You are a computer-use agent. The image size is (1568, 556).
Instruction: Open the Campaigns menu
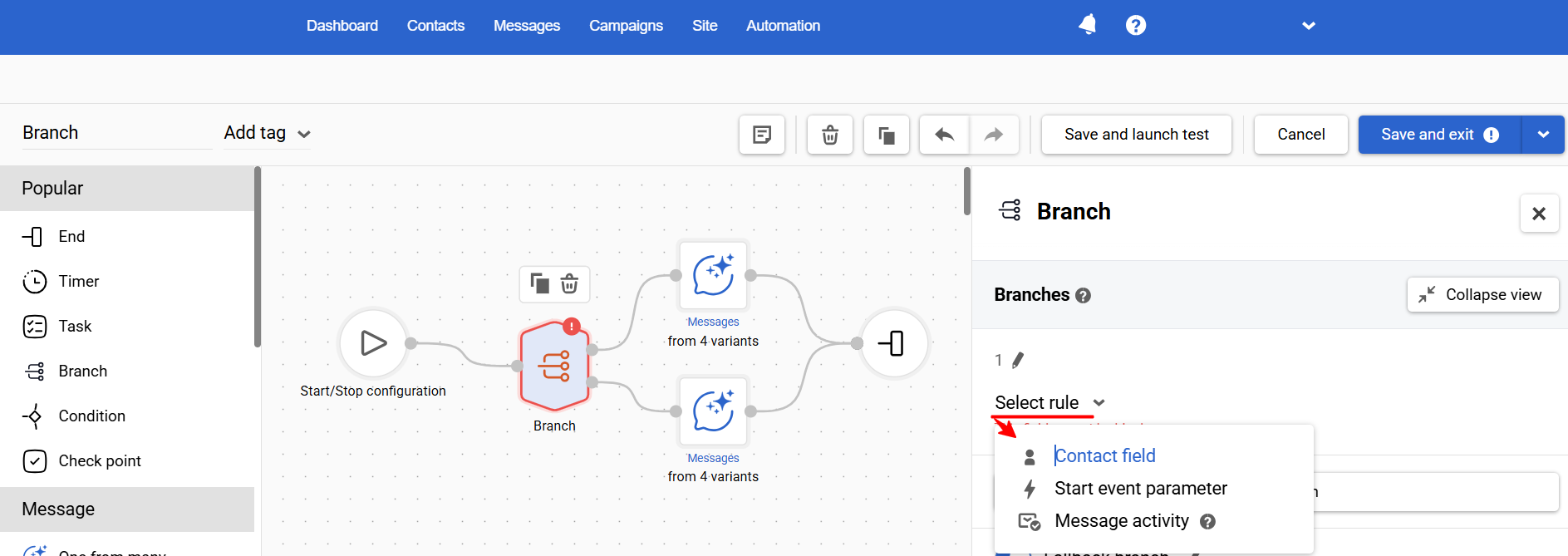(626, 26)
